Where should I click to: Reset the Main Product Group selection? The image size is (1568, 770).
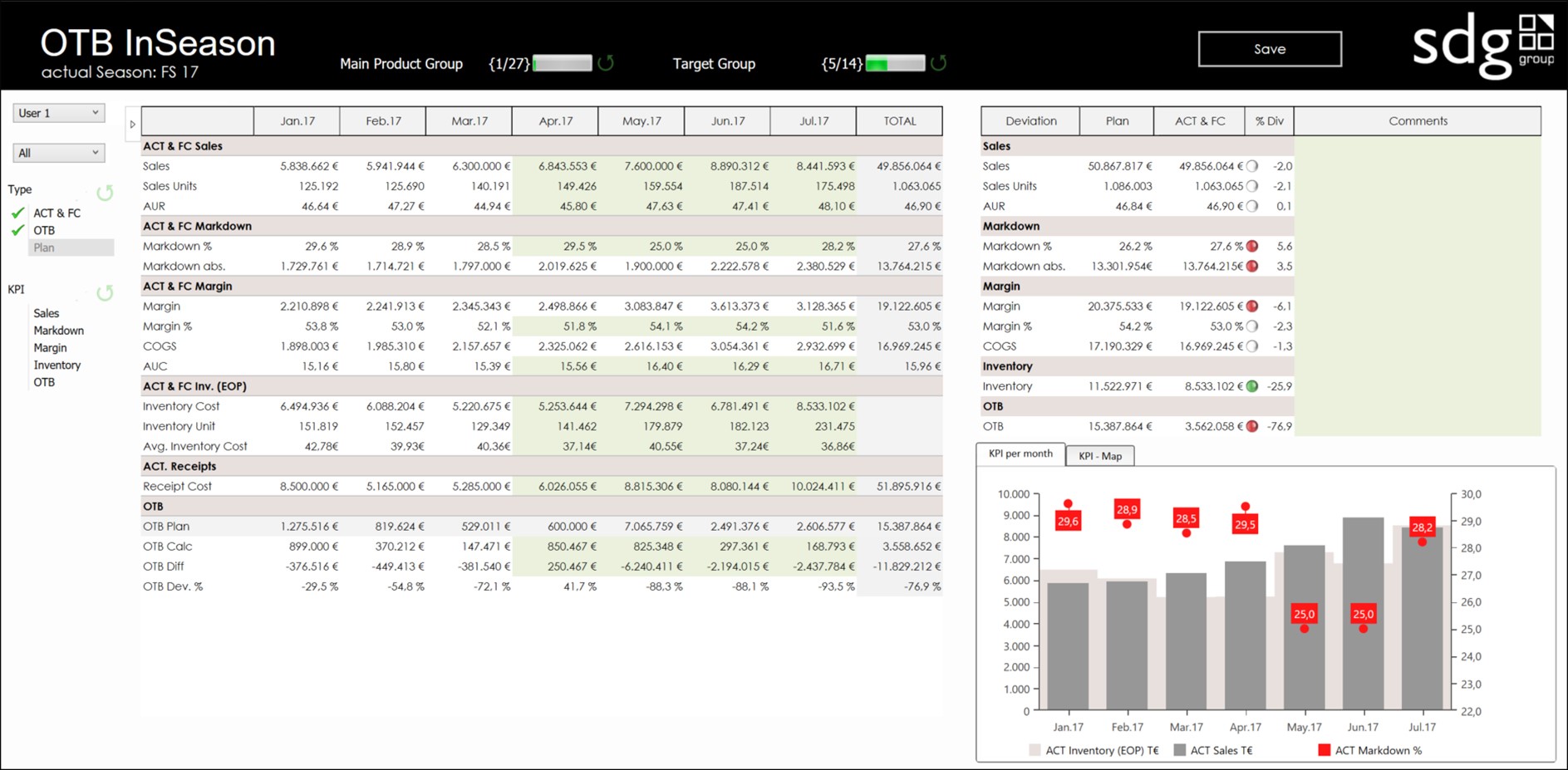click(x=606, y=63)
